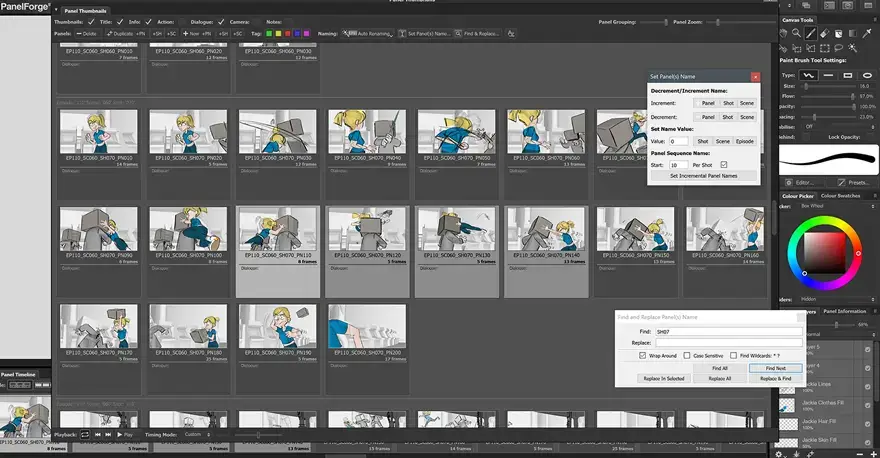
Task: Choose the ellipse brush type
Action: (x=867, y=75)
